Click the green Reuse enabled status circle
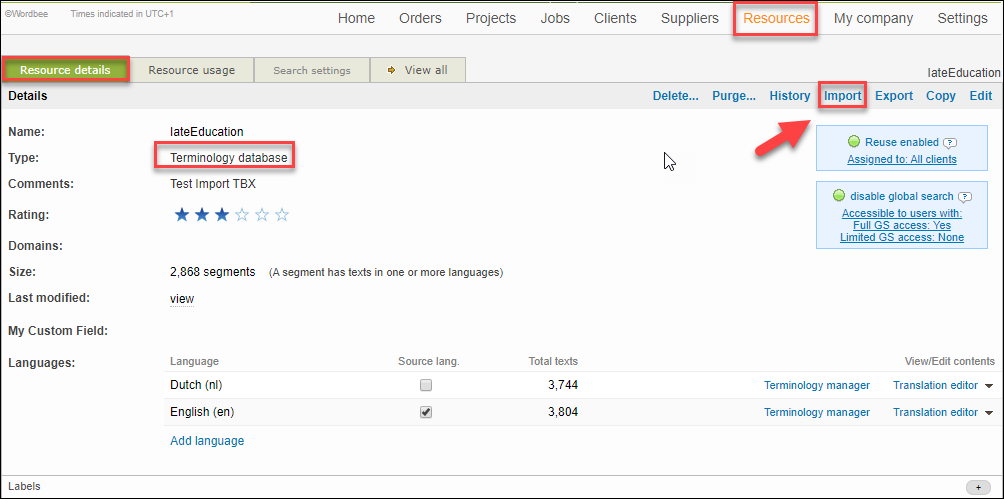The width and height of the screenshot is (1004, 499). (854, 142)
